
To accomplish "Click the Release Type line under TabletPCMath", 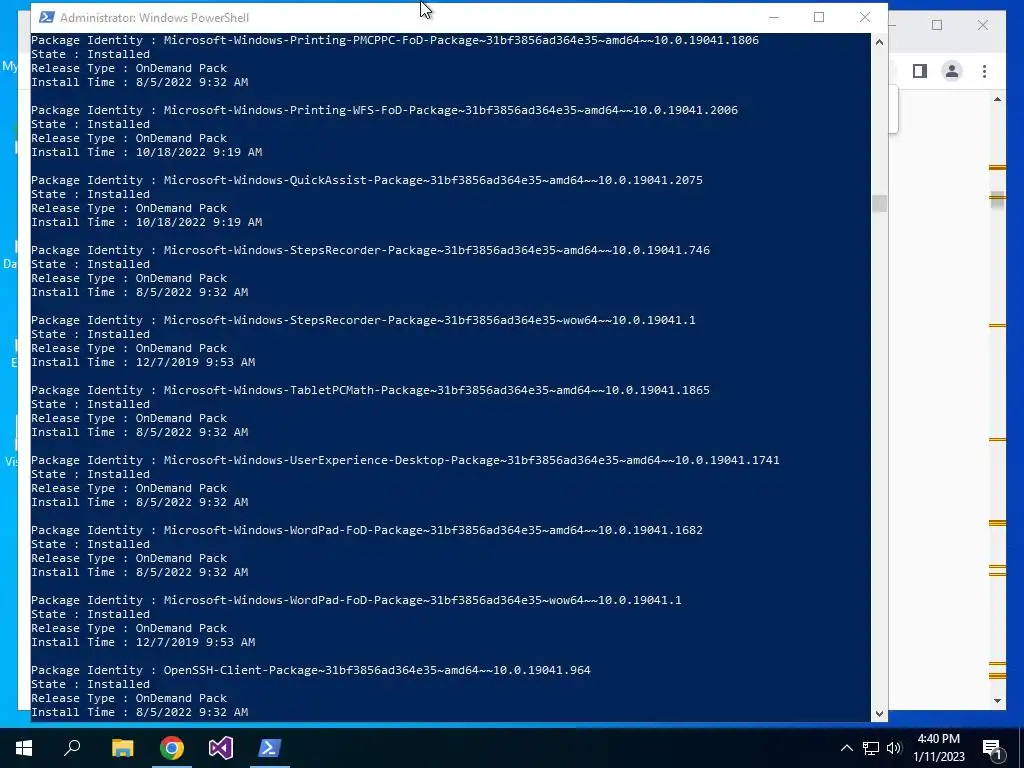I will (x=129, y=417).
